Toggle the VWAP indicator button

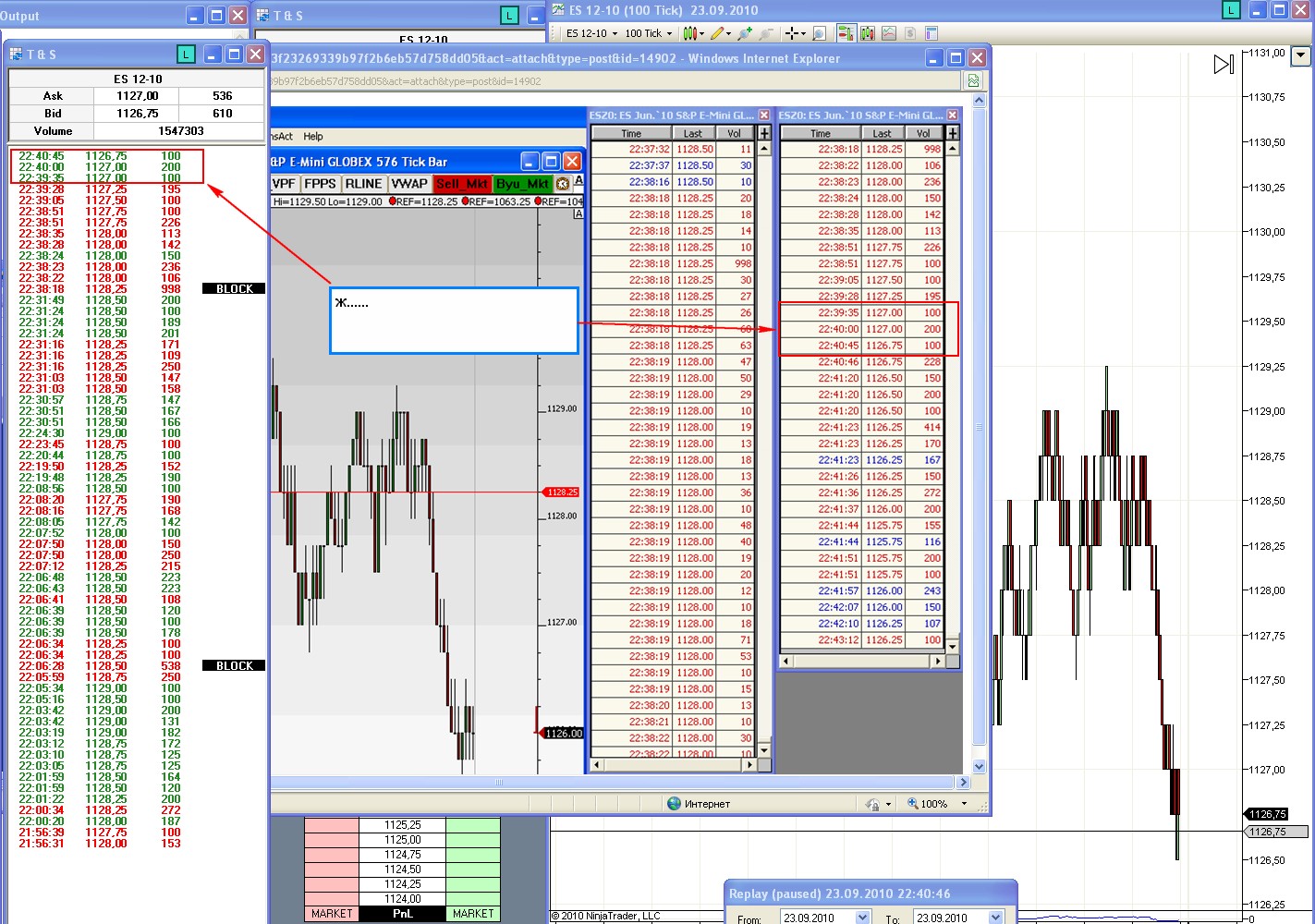pos(408,184)
